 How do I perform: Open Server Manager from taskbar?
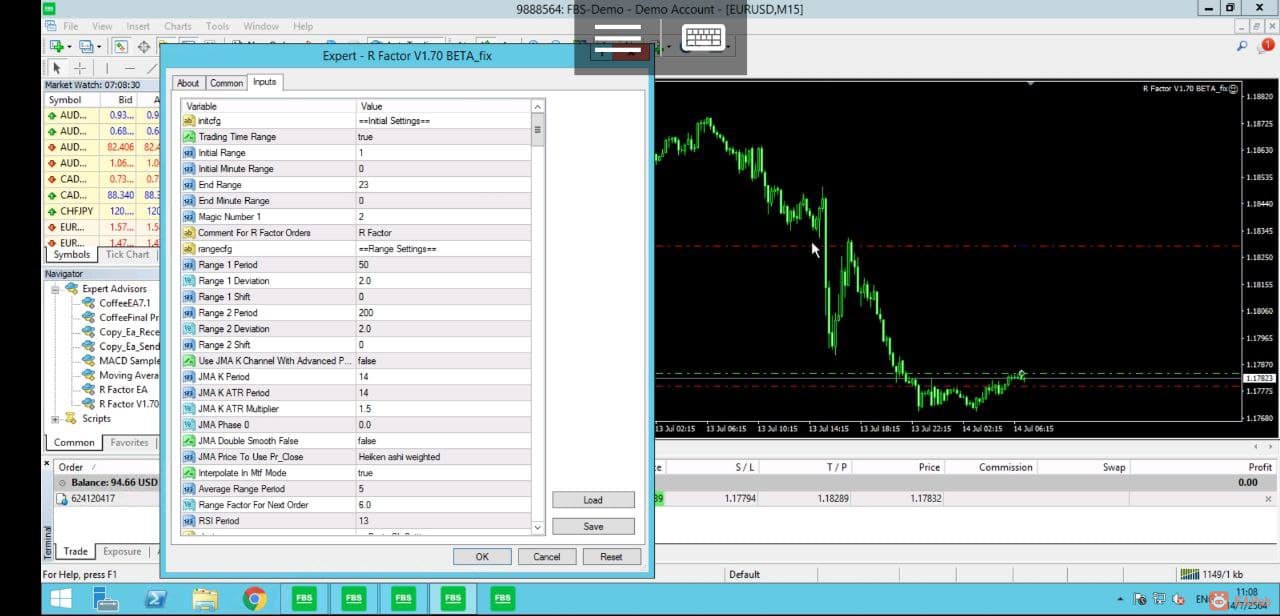[107, 598]
